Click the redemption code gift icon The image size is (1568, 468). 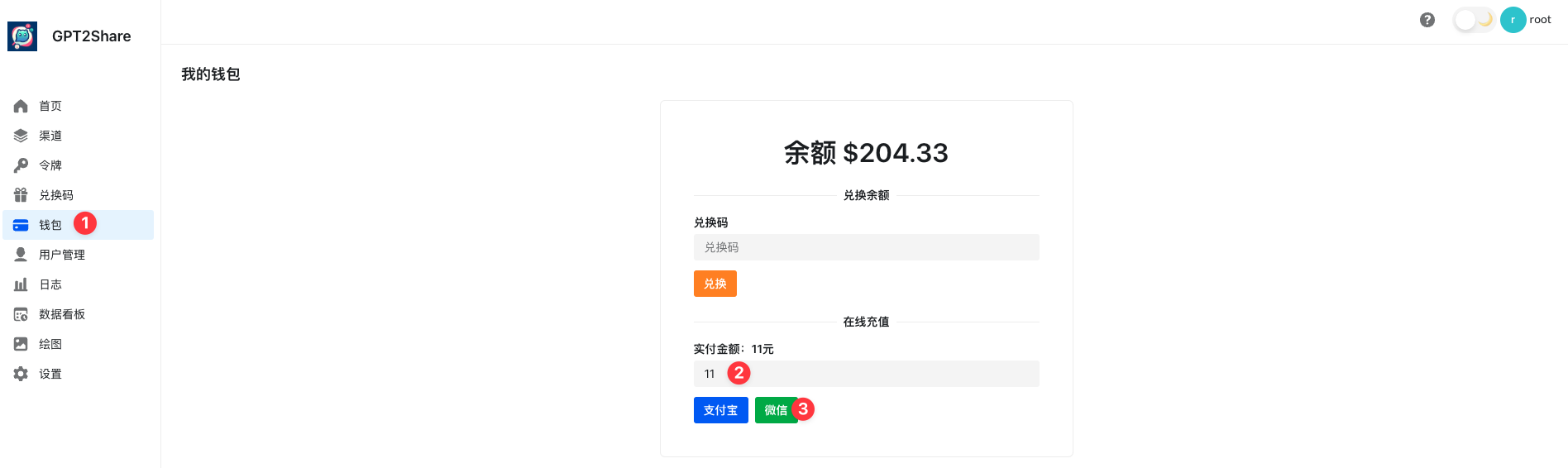21,195
